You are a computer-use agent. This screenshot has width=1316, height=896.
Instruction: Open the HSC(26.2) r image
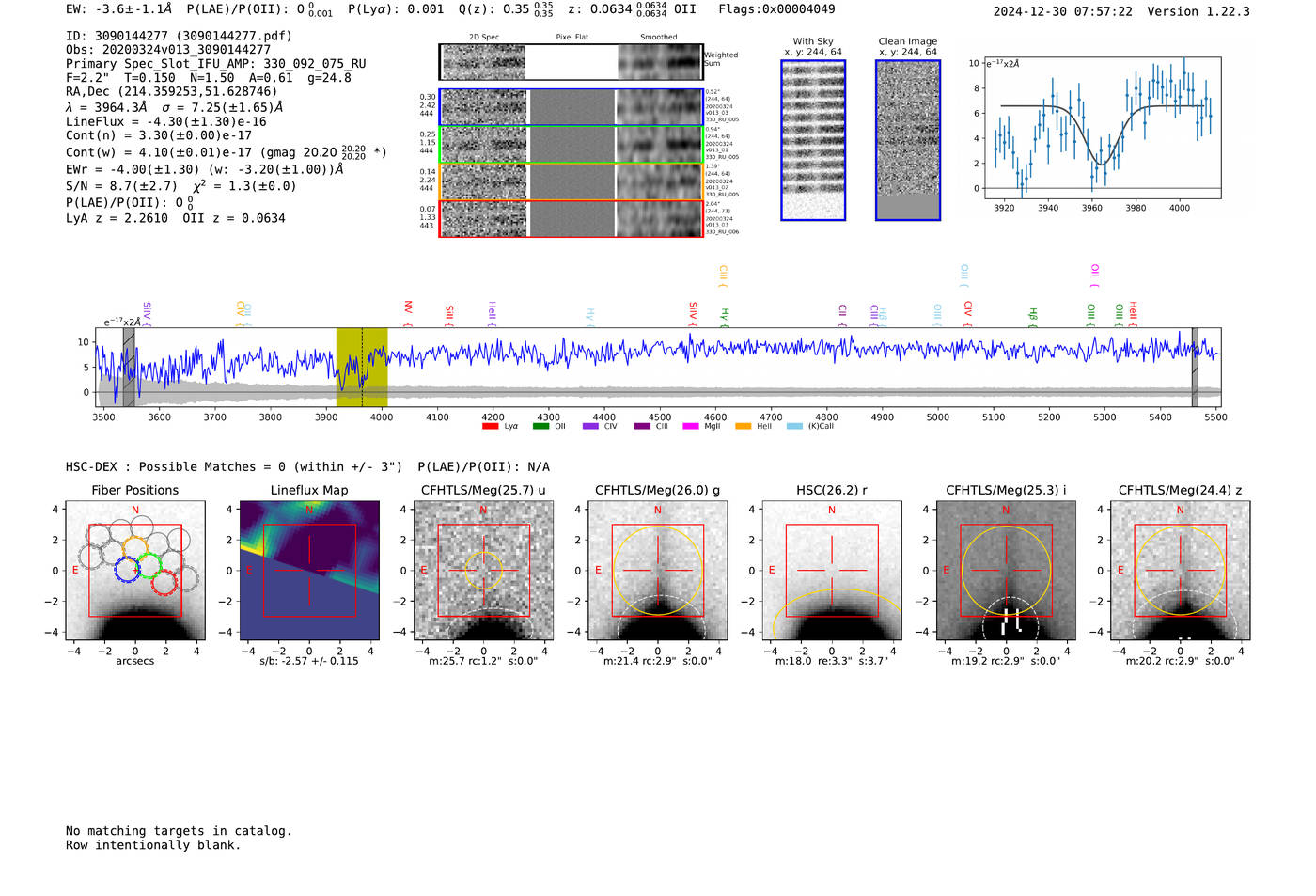[832, 571]
